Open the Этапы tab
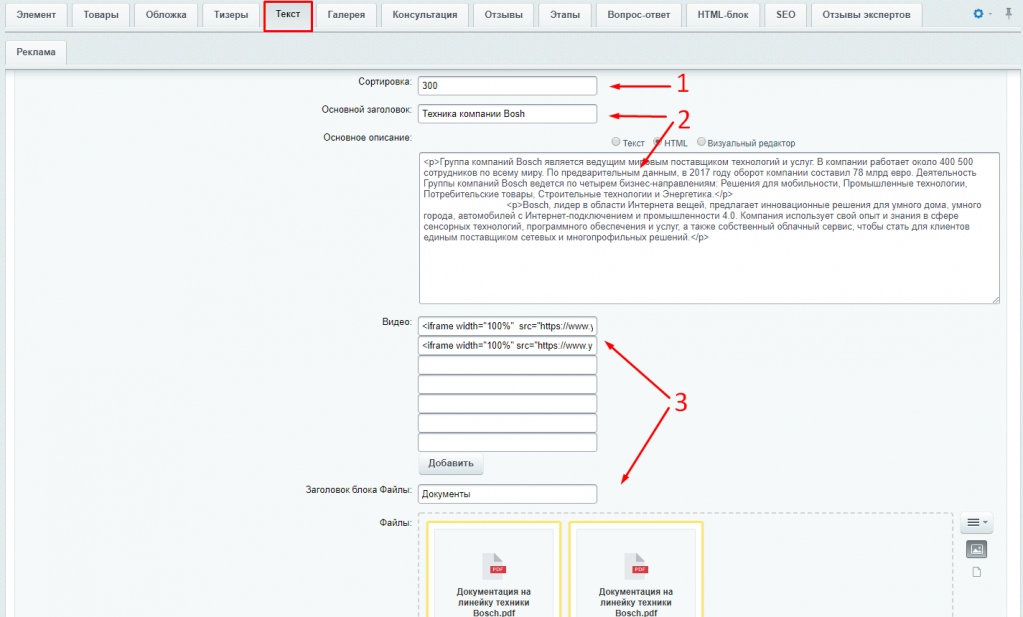This screenshot has width=1023, height=617. (x=565, y=14)
